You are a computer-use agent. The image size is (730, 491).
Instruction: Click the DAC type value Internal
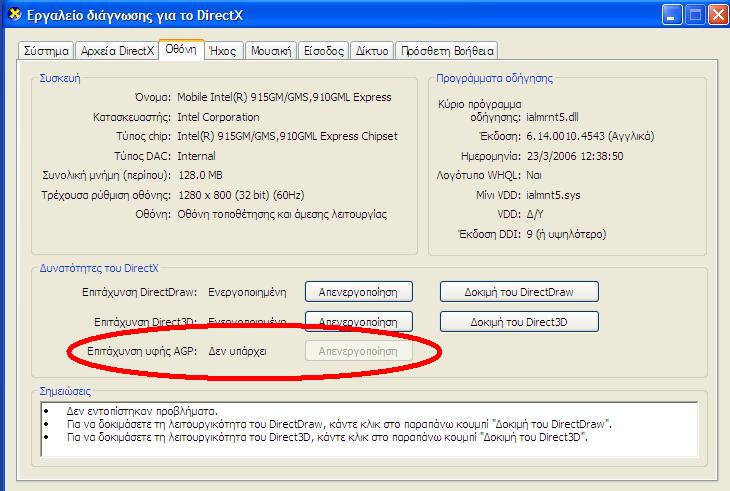pos(196,156)
